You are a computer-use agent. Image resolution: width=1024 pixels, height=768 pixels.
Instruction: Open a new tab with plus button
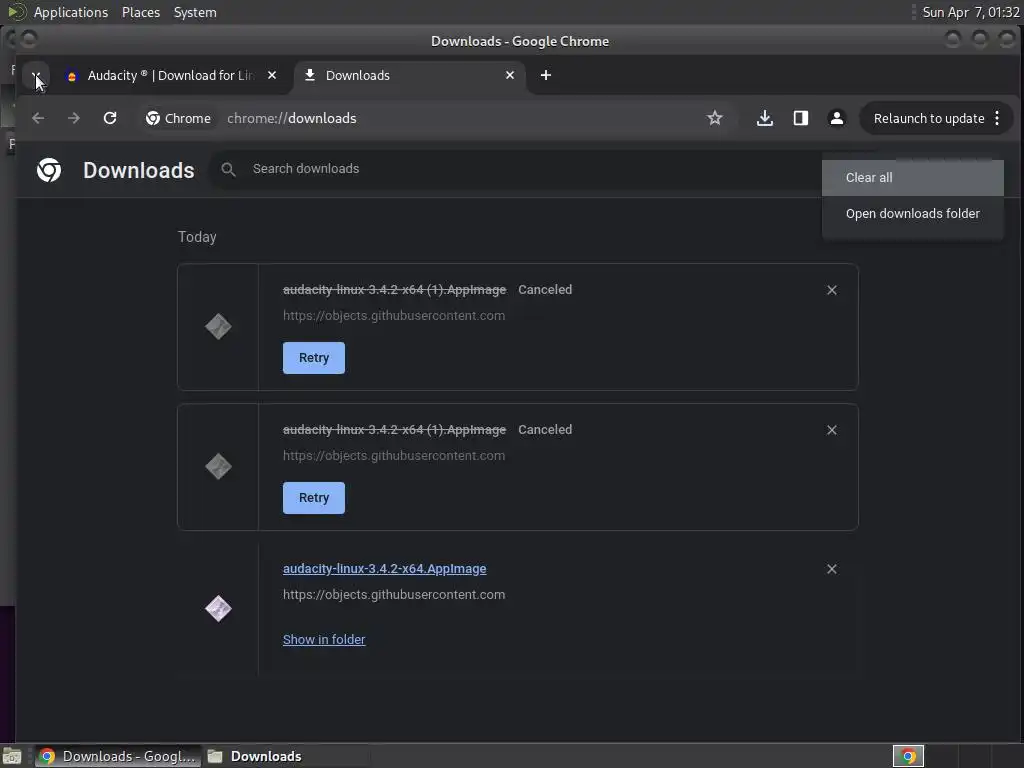(546, 75)
